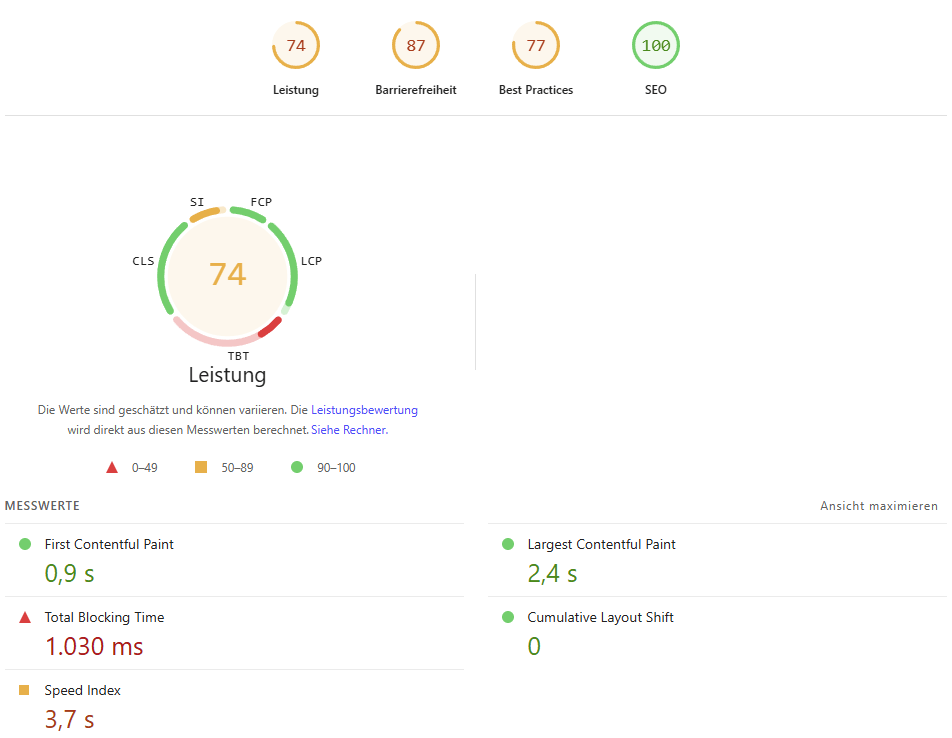Open the Siehe Rechner link
The width and height of the screenshot is (952, 738).
[x=348, y=429]
